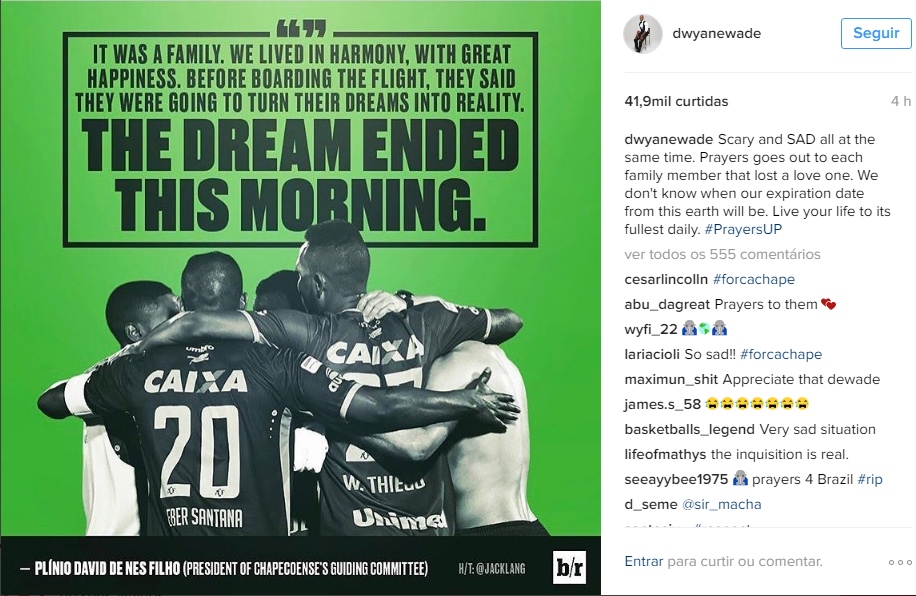This screenshot has height=596, width=916.
Task: Click the b/r Bleacher Report logo
Action: (569, 567)
